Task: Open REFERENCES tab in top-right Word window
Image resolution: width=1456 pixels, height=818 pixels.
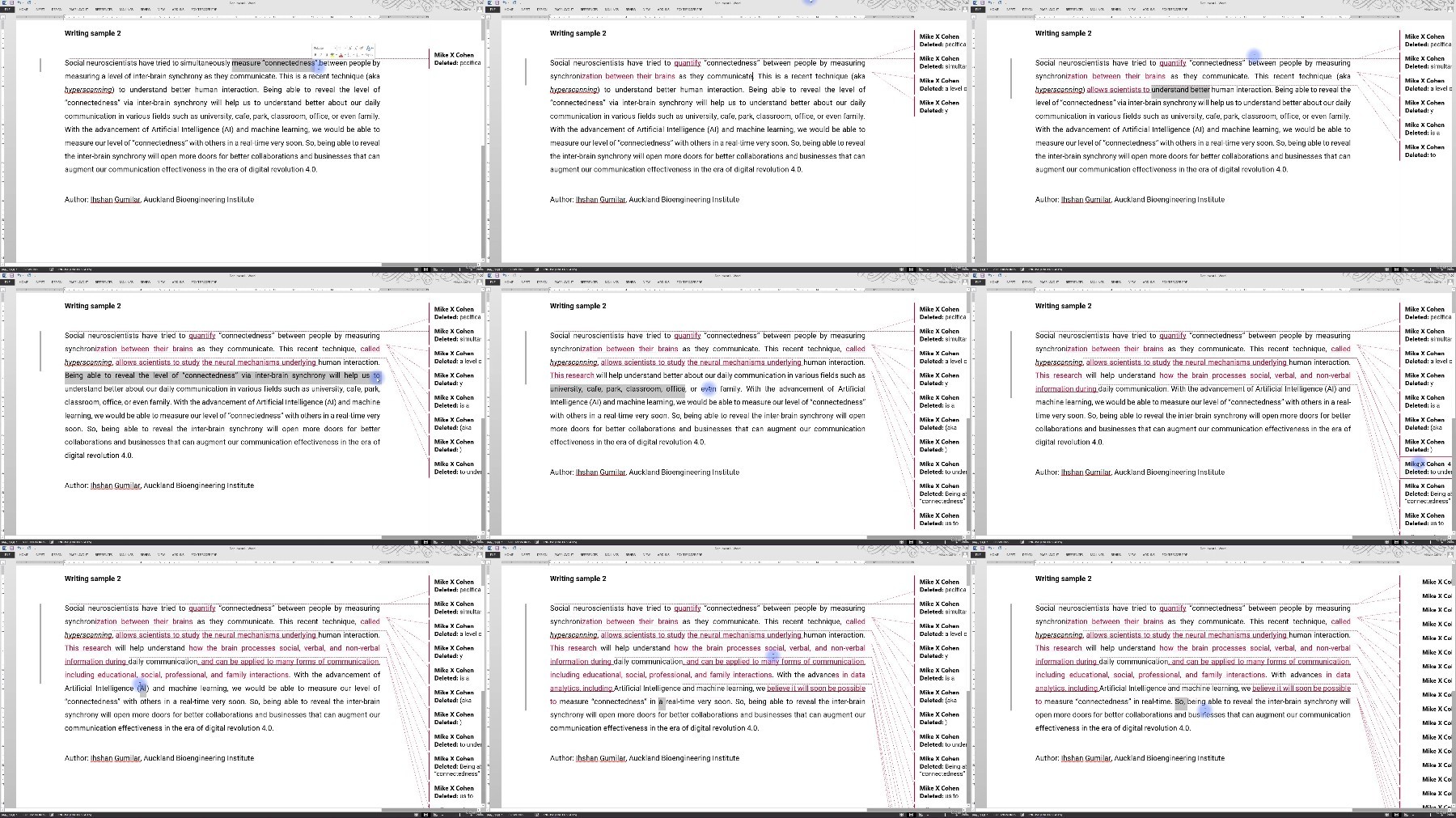Action: 1074,9
